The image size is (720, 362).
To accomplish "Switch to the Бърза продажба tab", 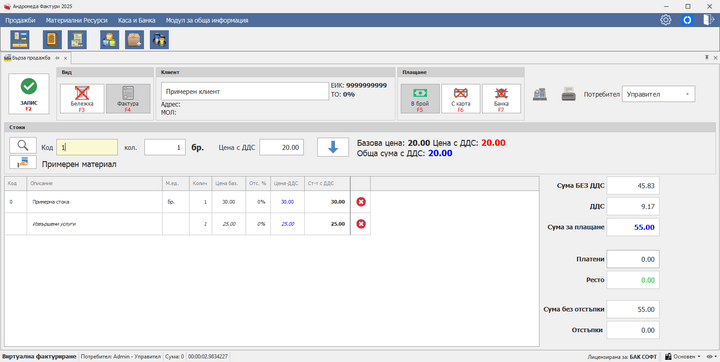I will click(31, 58).
